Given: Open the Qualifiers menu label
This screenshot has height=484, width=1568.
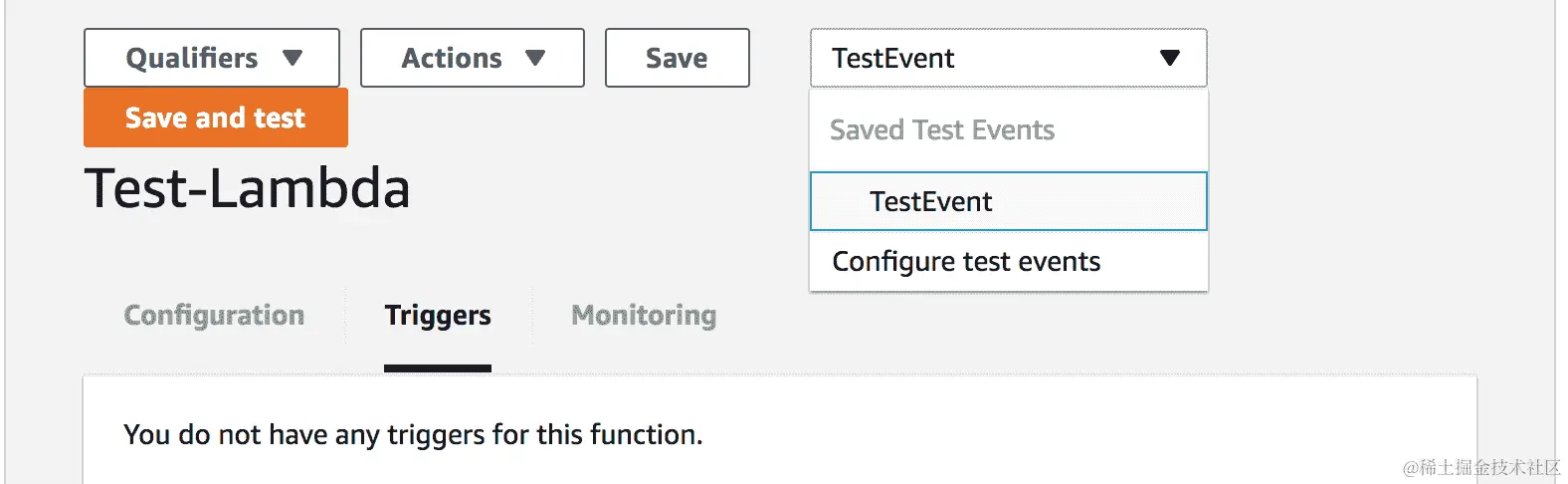Looking at the screenshot, I should tap(192, 58).
